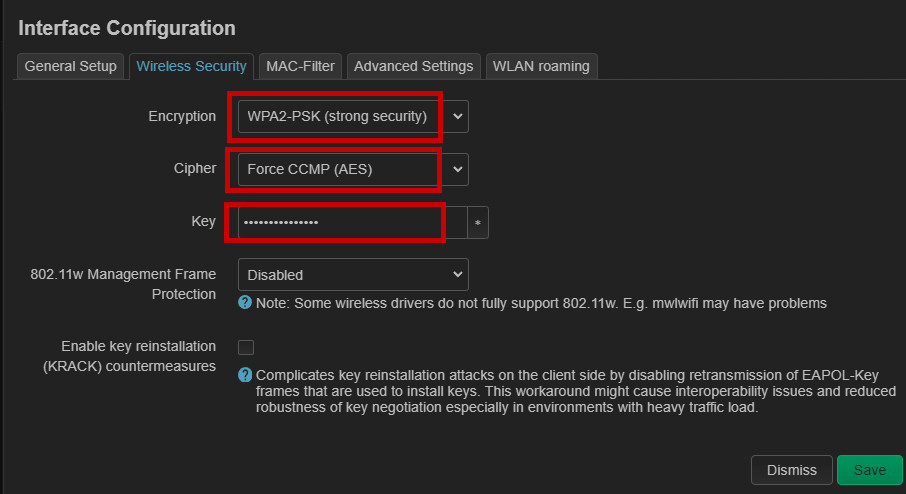Click the 802.11w dropdown arrow chevron
The image size is (906, 494).
point(458,274)
